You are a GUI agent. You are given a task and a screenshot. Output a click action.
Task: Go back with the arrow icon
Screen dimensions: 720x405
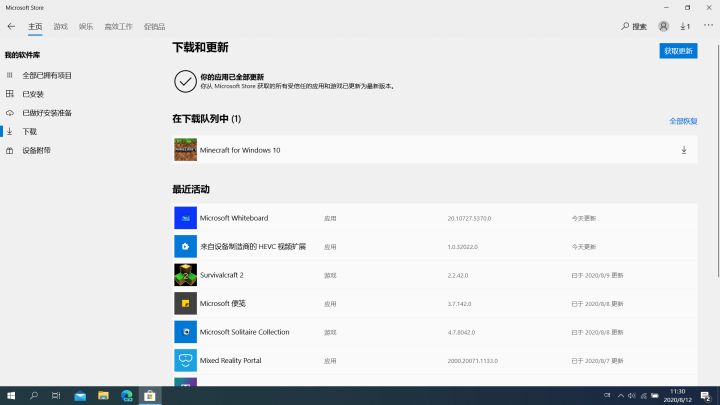[x=11, y=27]
